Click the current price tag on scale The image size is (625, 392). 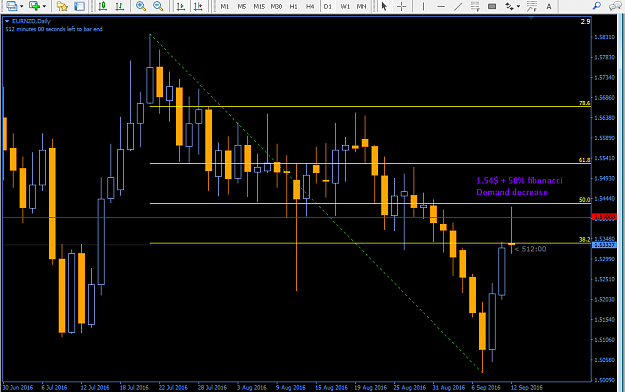(x=605, y=245)
